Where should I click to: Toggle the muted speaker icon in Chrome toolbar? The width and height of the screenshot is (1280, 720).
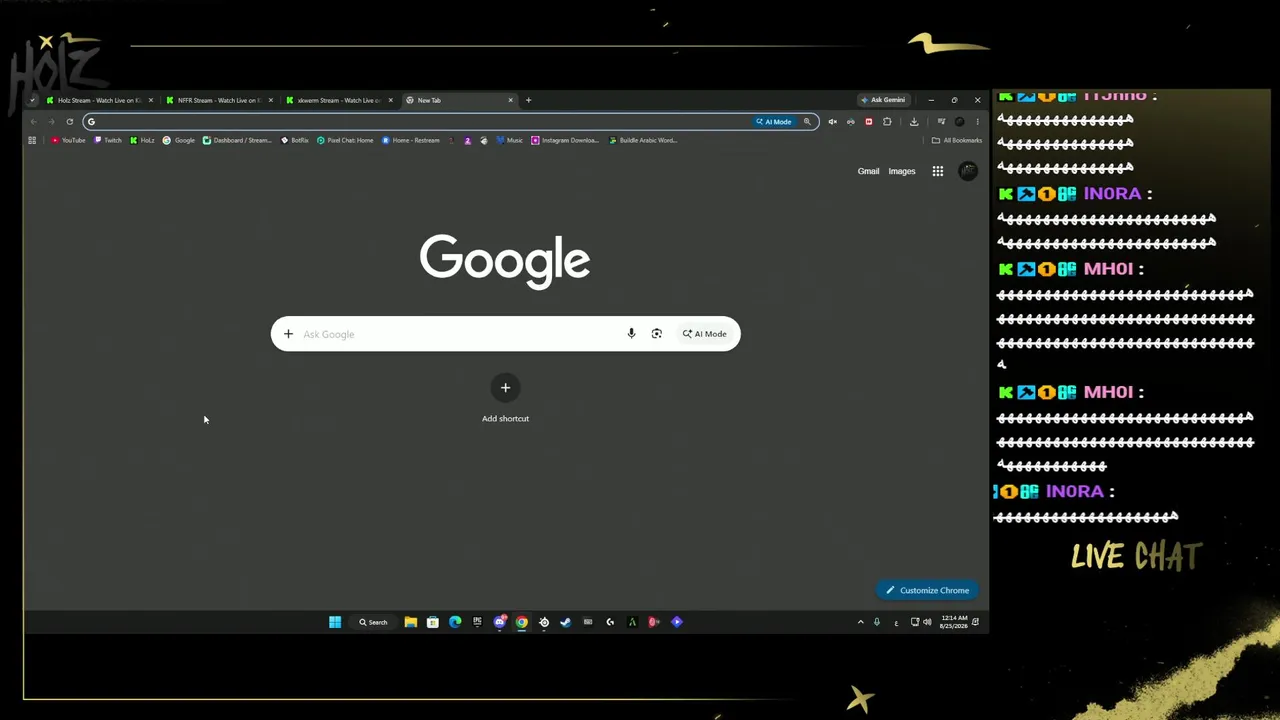832,122
